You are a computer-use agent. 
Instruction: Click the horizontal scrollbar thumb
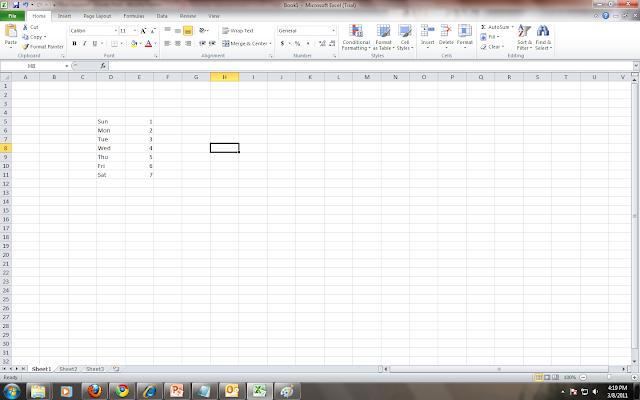[499, 369]
